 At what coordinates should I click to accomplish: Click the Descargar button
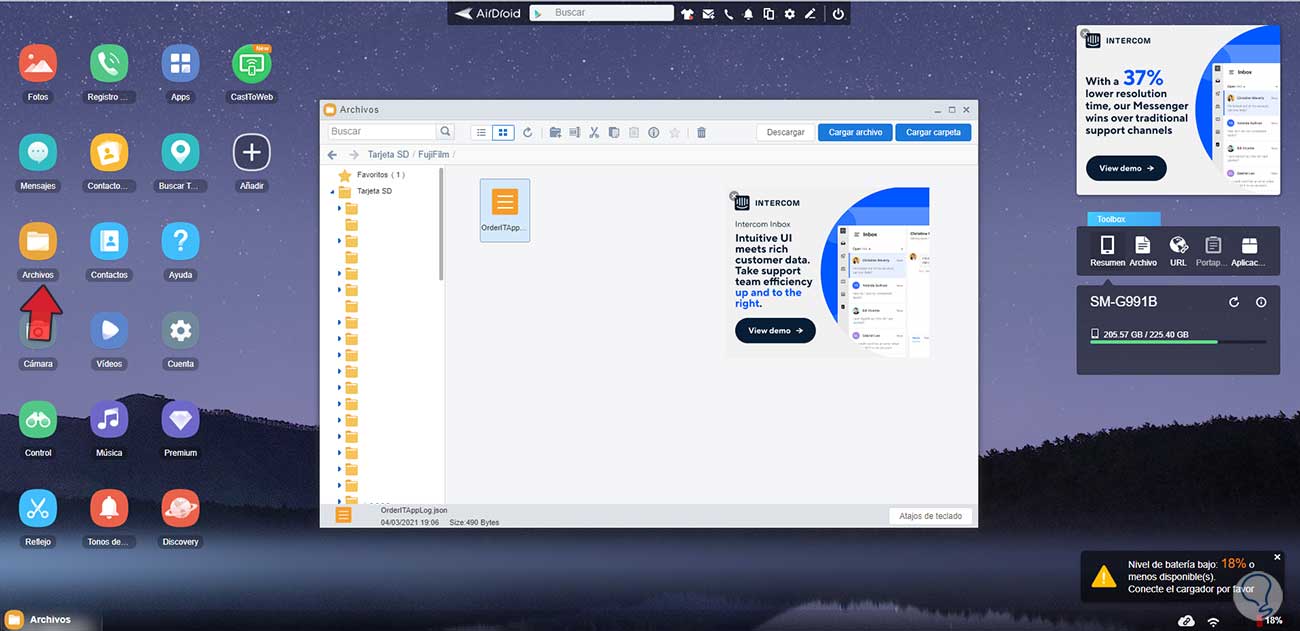(x=786, y=132)
